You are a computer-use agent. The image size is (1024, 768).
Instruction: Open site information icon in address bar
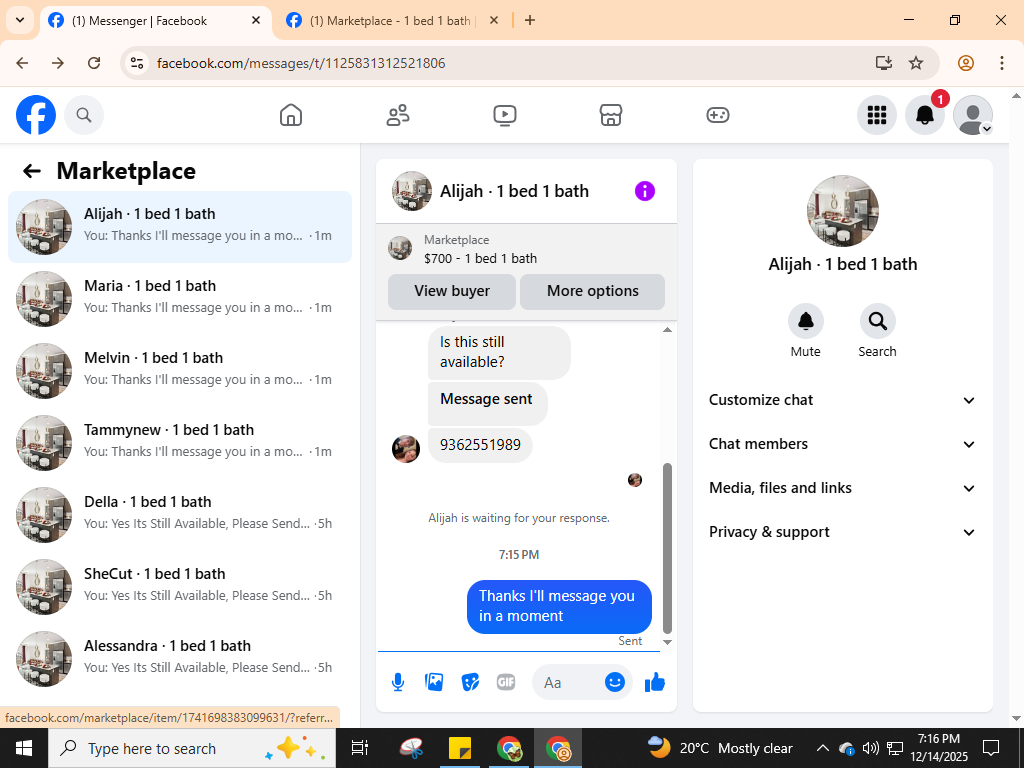[136, 63]
